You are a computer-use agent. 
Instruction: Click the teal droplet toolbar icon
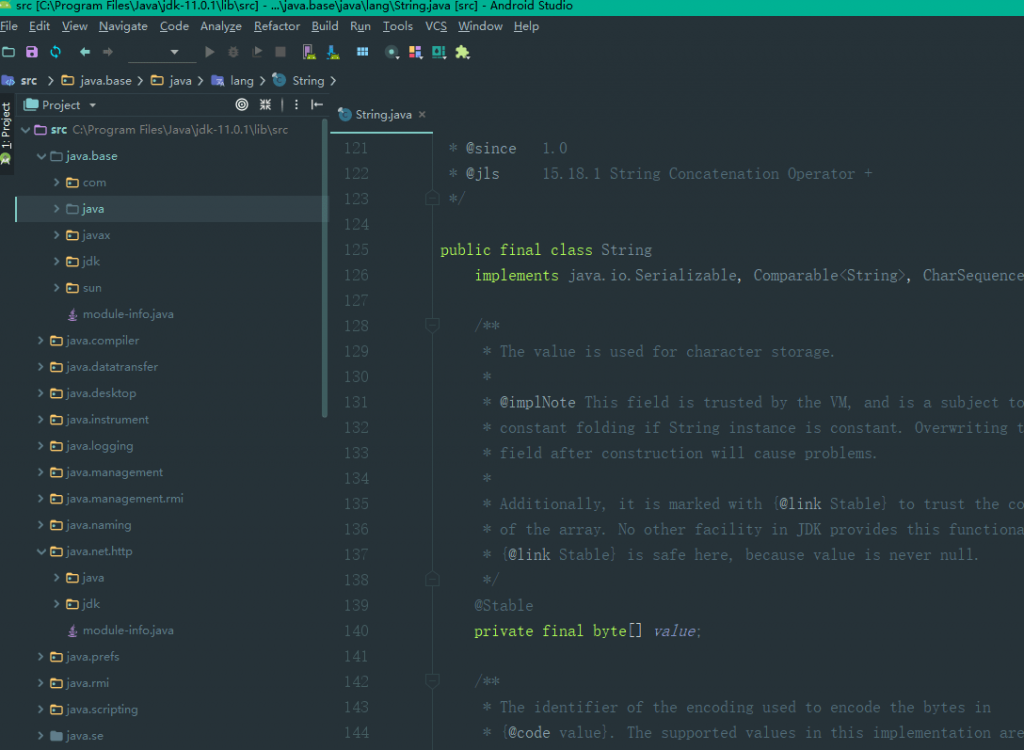439,52
